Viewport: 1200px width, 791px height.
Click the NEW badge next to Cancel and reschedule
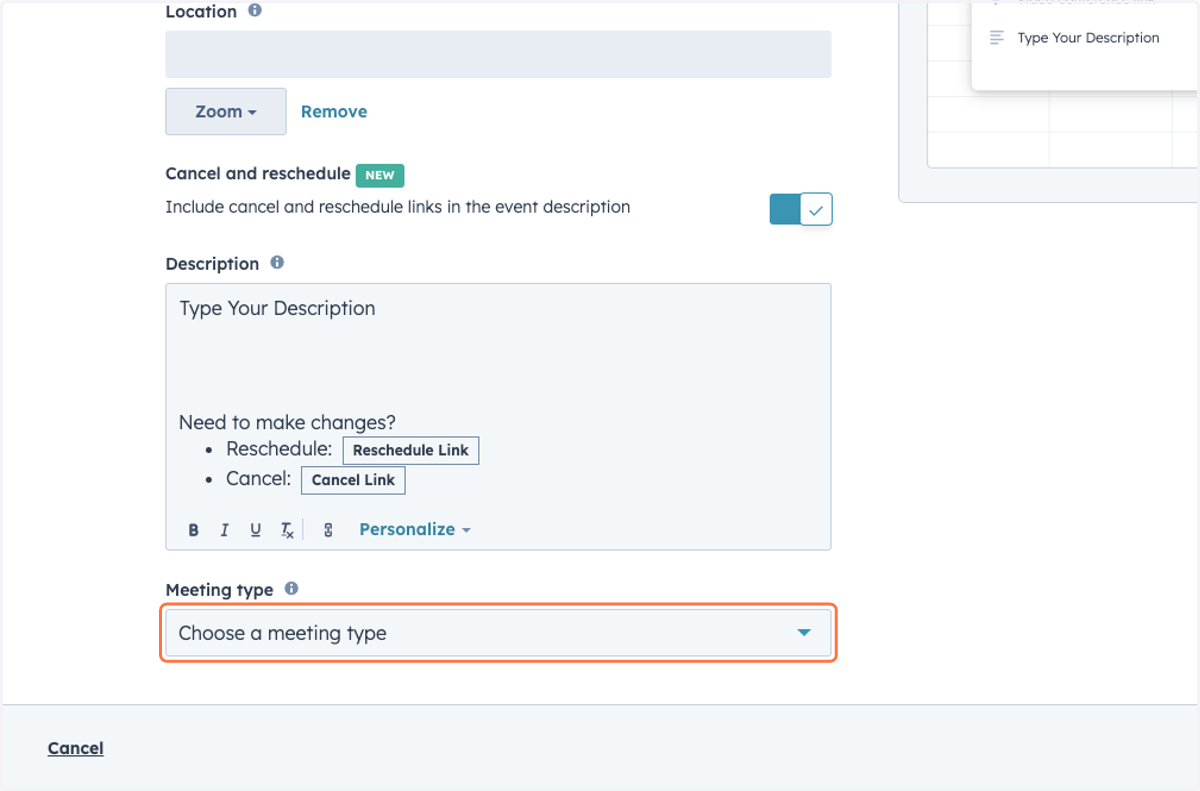[380, 175]
